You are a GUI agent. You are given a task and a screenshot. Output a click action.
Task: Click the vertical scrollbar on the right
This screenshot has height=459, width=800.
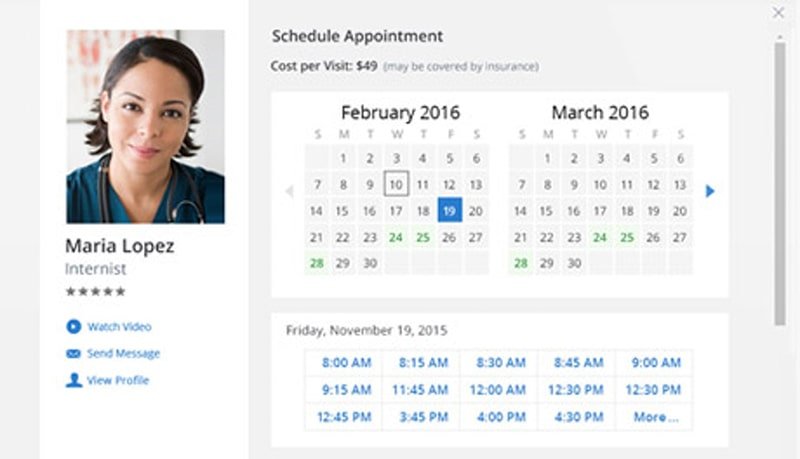(780, 180)
